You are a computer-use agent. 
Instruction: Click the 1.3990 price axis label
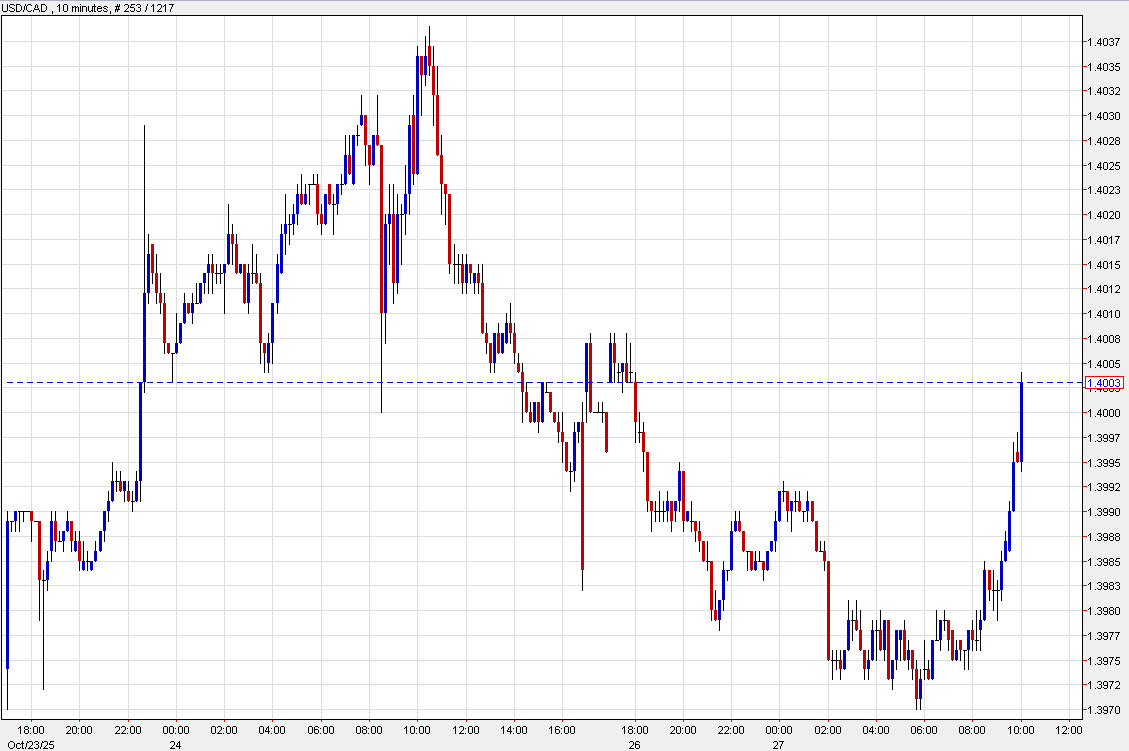(1104, 512)
